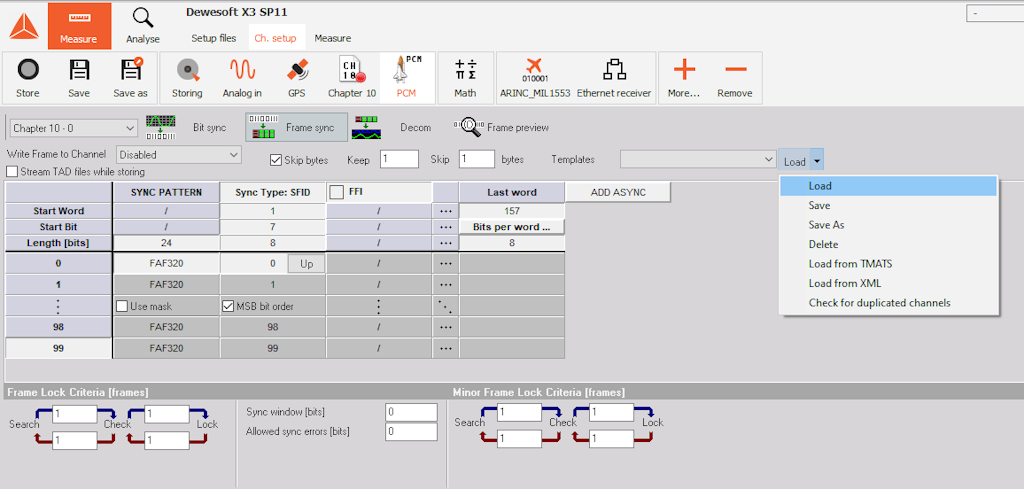Open the Decom step
This screenshot has width=1024, height=489.
(x=392, y=127)
